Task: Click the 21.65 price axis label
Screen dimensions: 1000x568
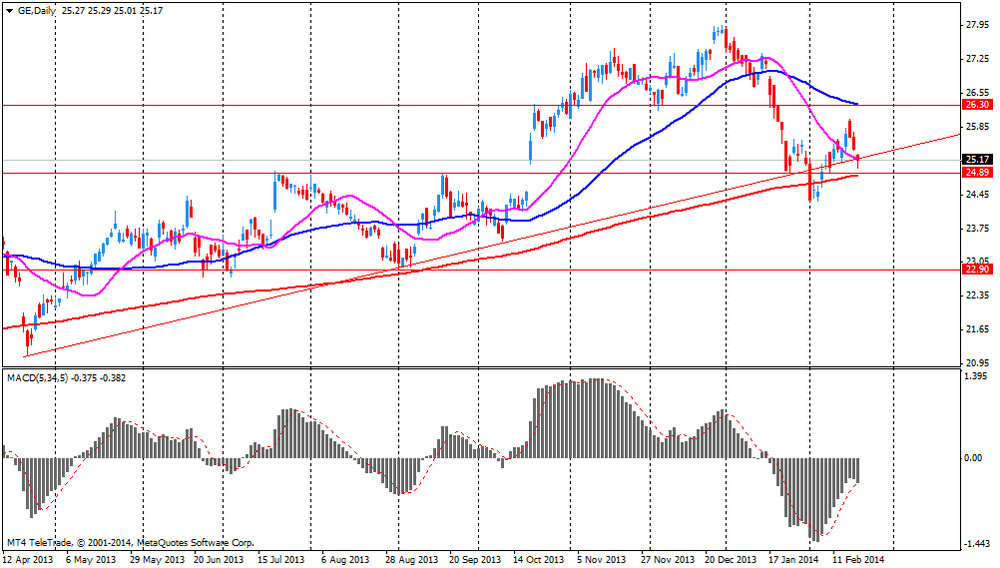Action: click(x=978, y=329)
